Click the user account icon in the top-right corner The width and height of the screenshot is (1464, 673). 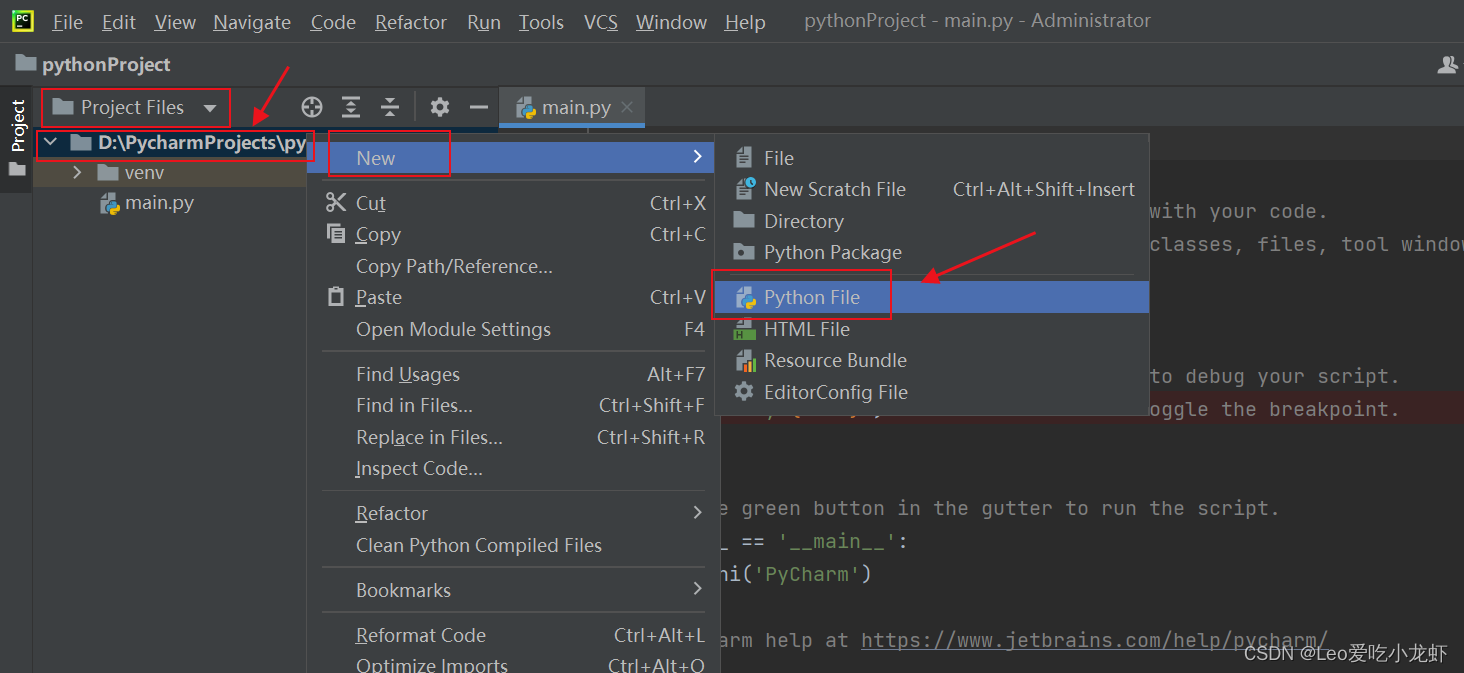click(x=1448, y=64)
